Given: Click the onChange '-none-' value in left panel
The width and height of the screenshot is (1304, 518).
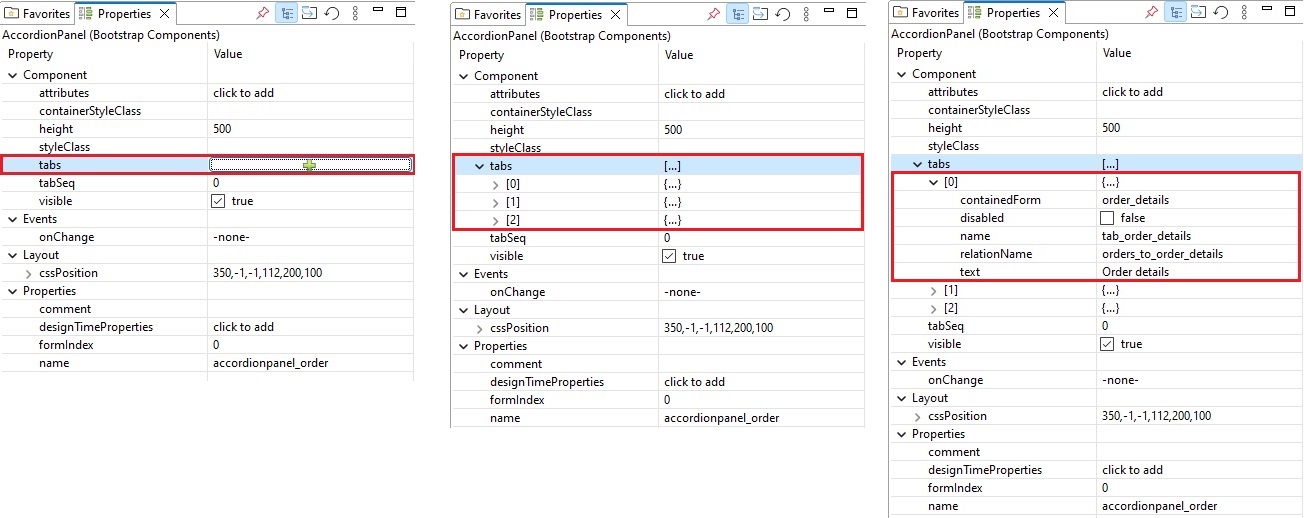Looking at the screenshot, I should [231, 237].
